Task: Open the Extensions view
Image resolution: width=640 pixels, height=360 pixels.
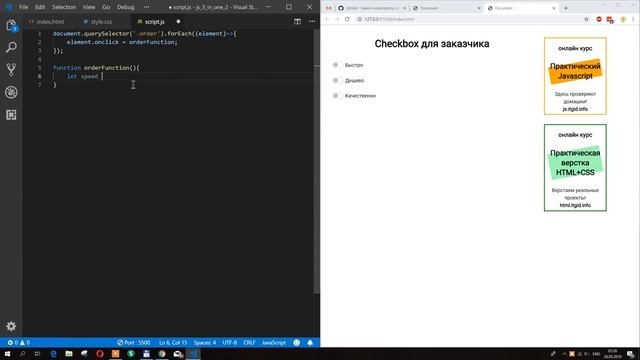Action: coord(11,115)
